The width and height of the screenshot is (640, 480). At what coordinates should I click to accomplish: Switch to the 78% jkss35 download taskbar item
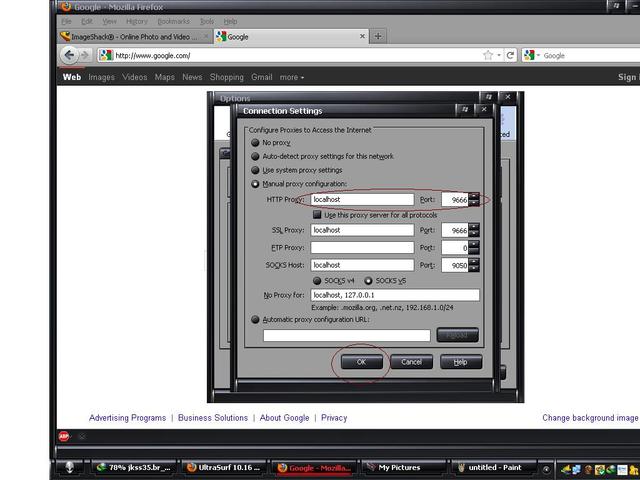pos(133,468)
